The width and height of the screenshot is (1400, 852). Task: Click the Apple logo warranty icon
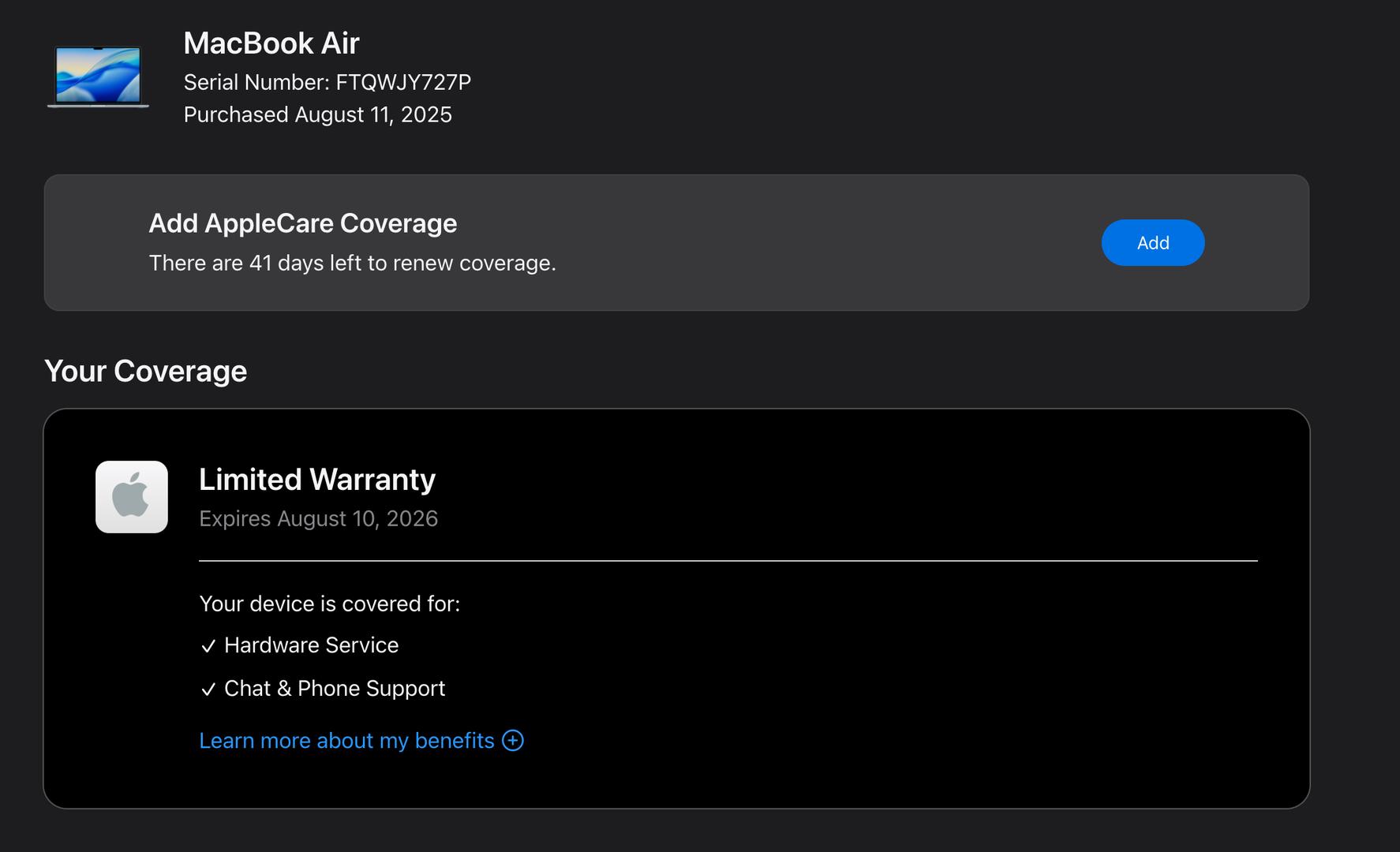[131, 497]
